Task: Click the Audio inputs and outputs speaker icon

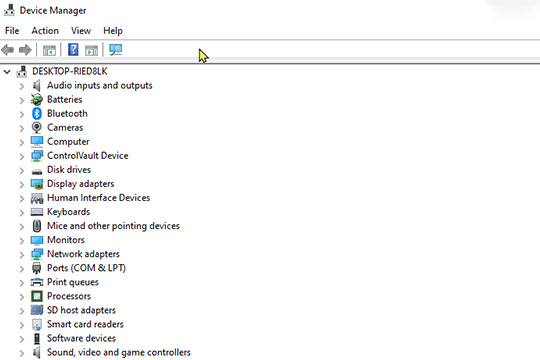Action: [x=37, y=85]
